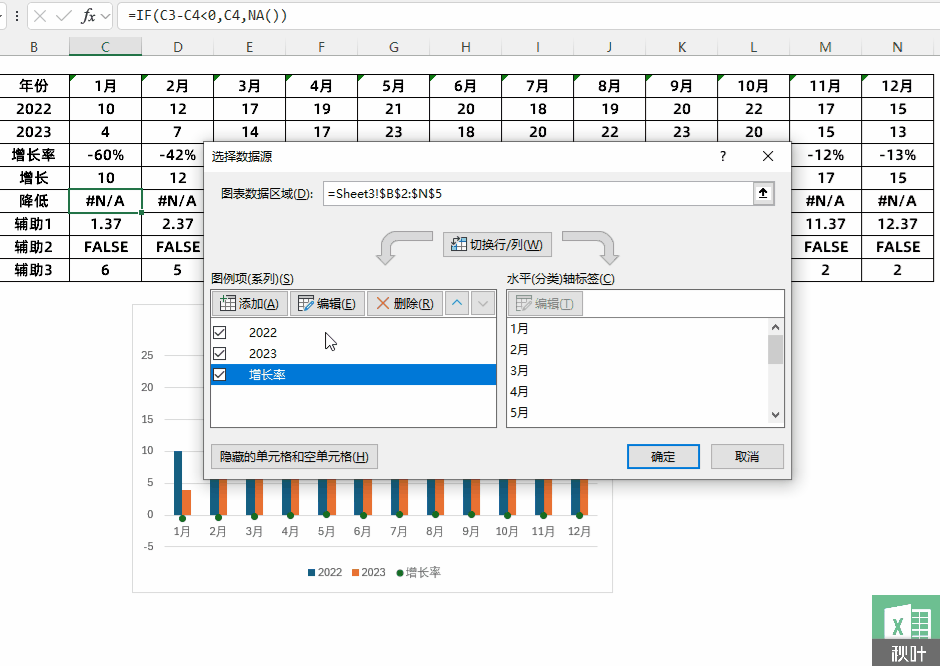Click the orange 2023 bar for 1月 in the chart
940x666 pixels.
pyautogui.click(x=186, y=502)
